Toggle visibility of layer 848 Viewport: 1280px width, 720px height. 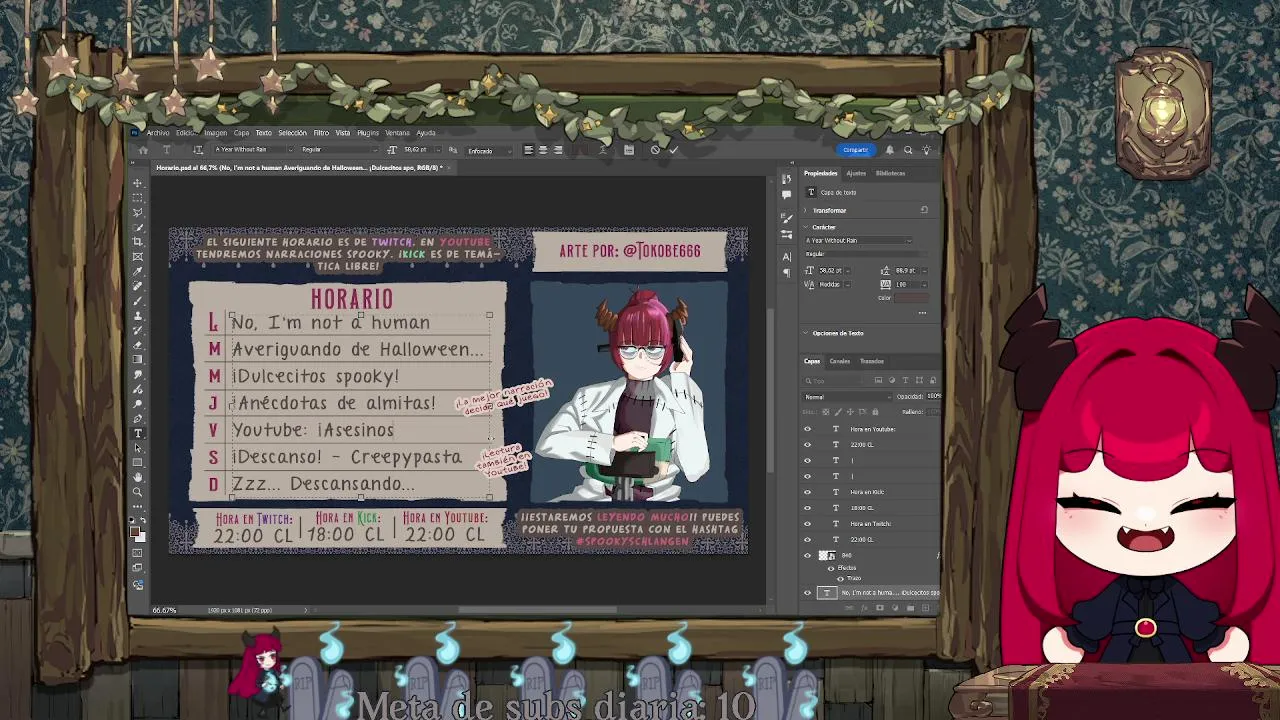(808, 555)
